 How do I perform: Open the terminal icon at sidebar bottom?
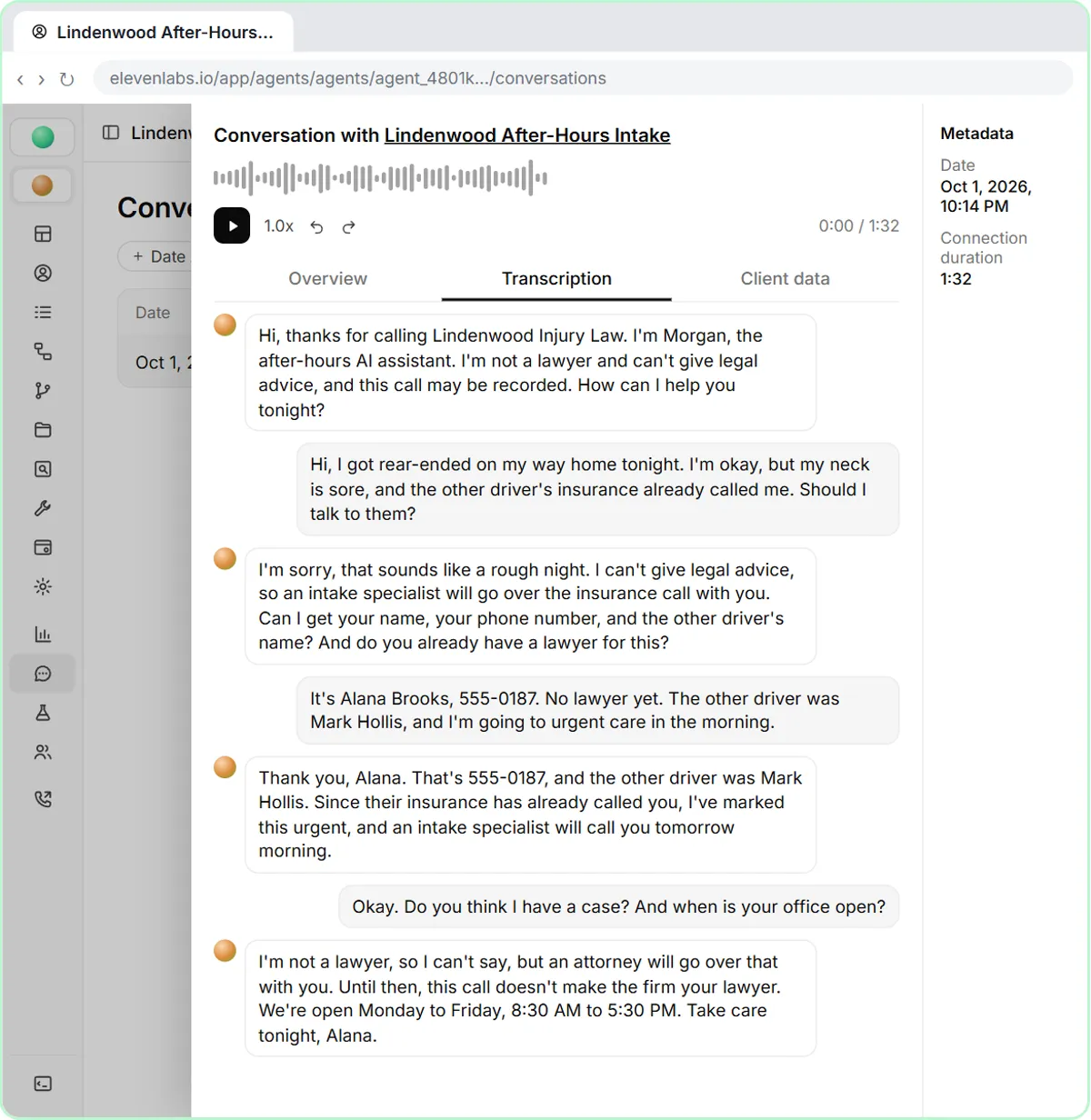coord(43,1084)
